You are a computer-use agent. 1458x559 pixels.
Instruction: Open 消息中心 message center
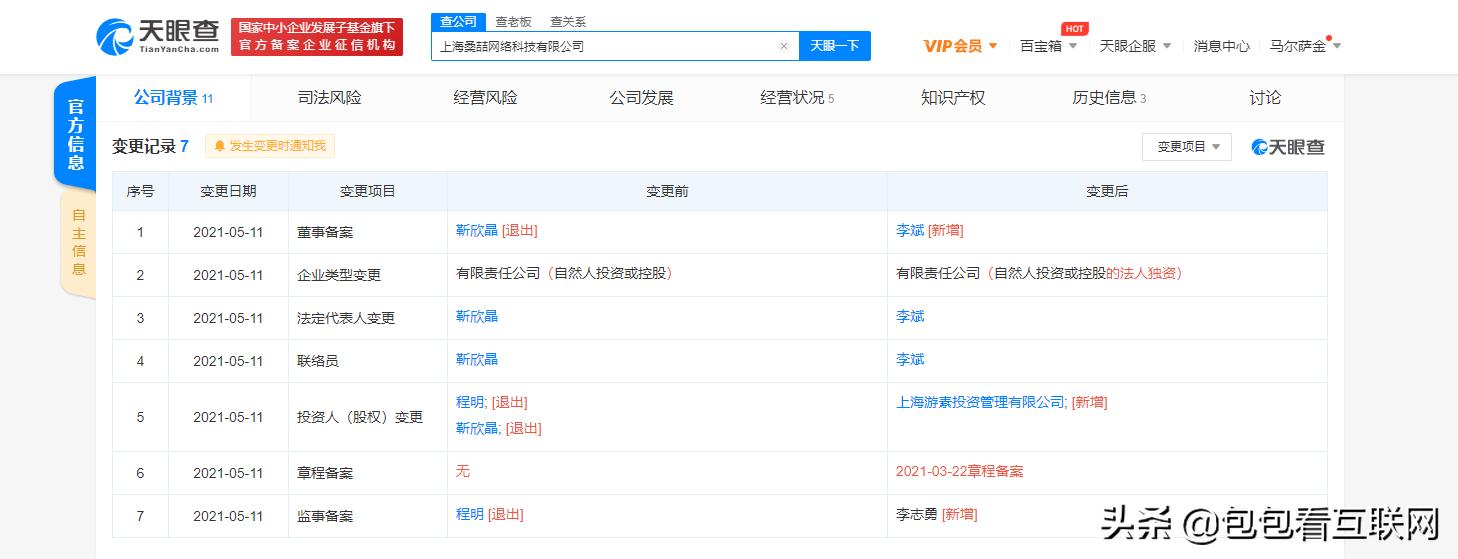(x=1221, y=46)
